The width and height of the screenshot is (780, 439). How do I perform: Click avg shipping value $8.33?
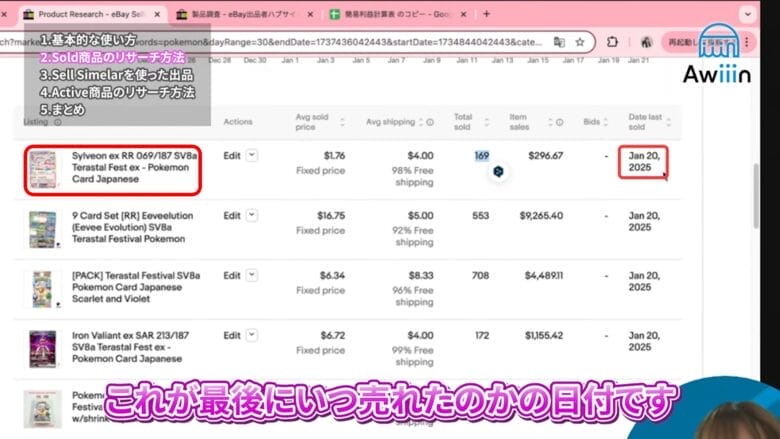[421, 276]
